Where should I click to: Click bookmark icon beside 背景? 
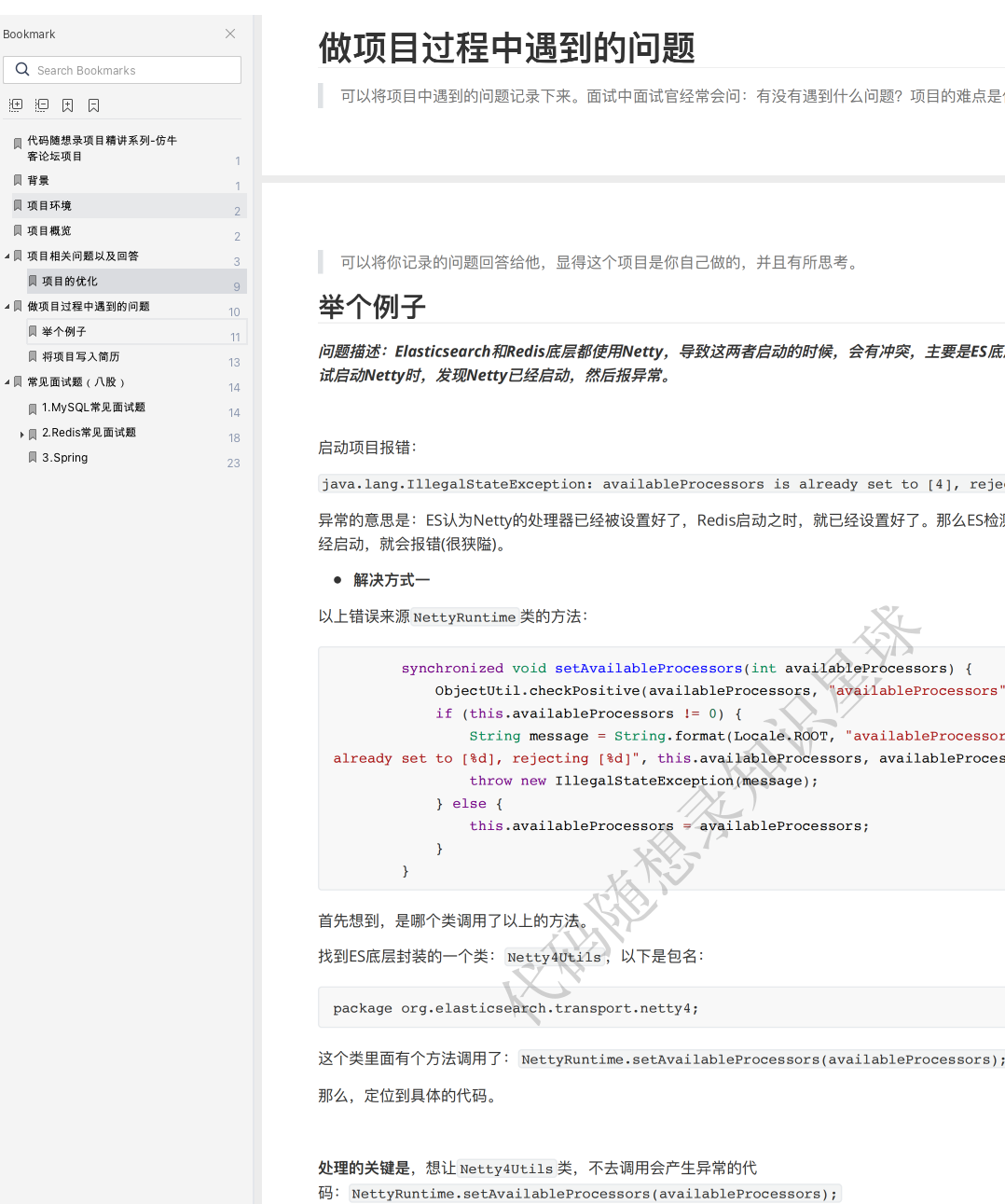[18, 180]
